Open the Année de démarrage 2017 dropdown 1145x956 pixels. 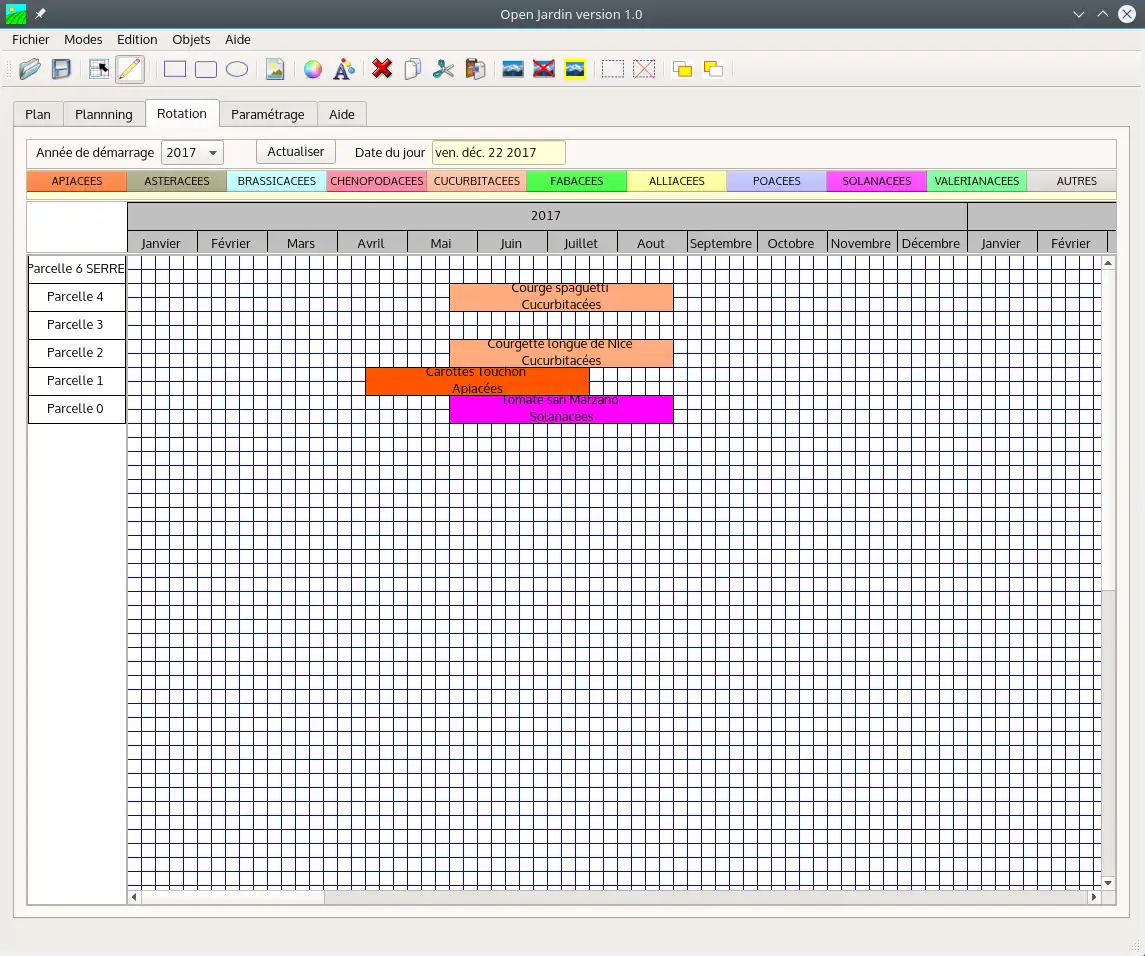[x=192, y=153]
